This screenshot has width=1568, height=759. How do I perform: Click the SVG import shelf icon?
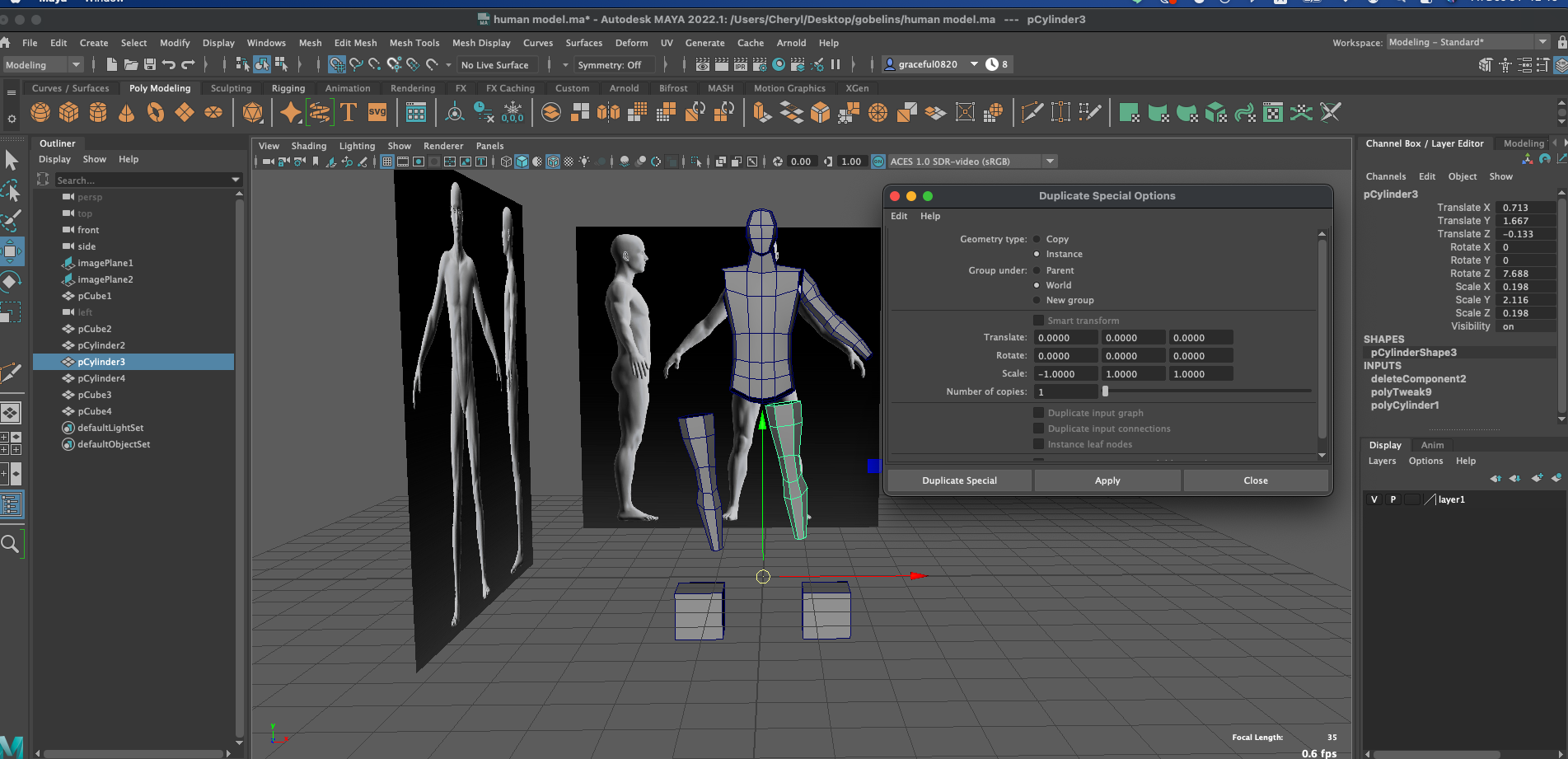click(377, 112)
